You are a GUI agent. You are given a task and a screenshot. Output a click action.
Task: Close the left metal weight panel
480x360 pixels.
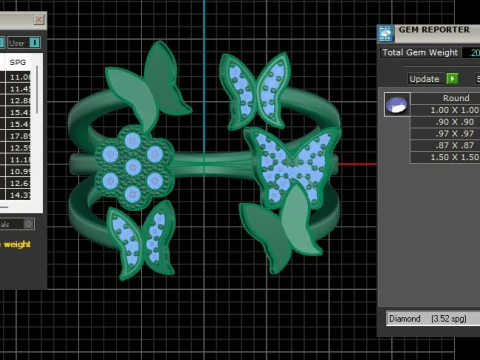click(x=39, y=20)
